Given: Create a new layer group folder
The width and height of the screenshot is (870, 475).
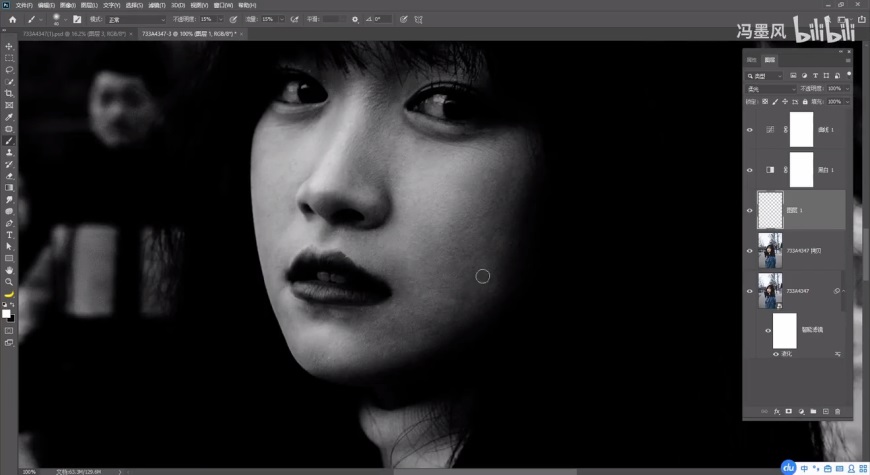Looking at the screenshot, I should 813,412.
